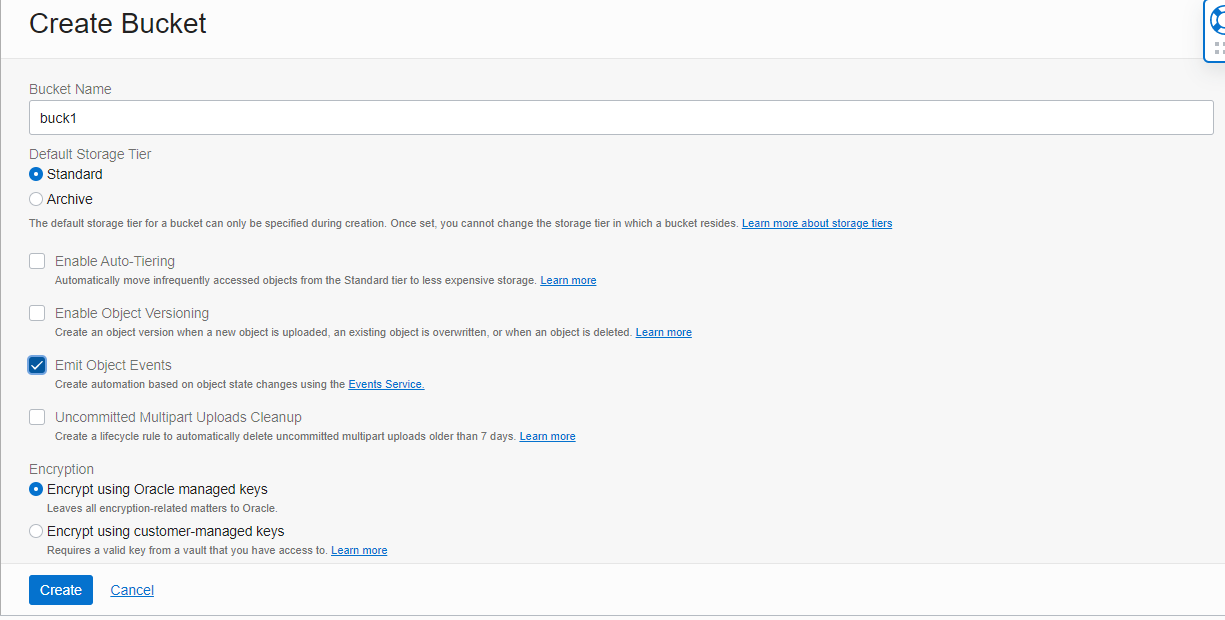Screen dimensions: 1225x620
Task: Select the Archive storage tier
Action: pyautogui.click(x=35, y=199)
